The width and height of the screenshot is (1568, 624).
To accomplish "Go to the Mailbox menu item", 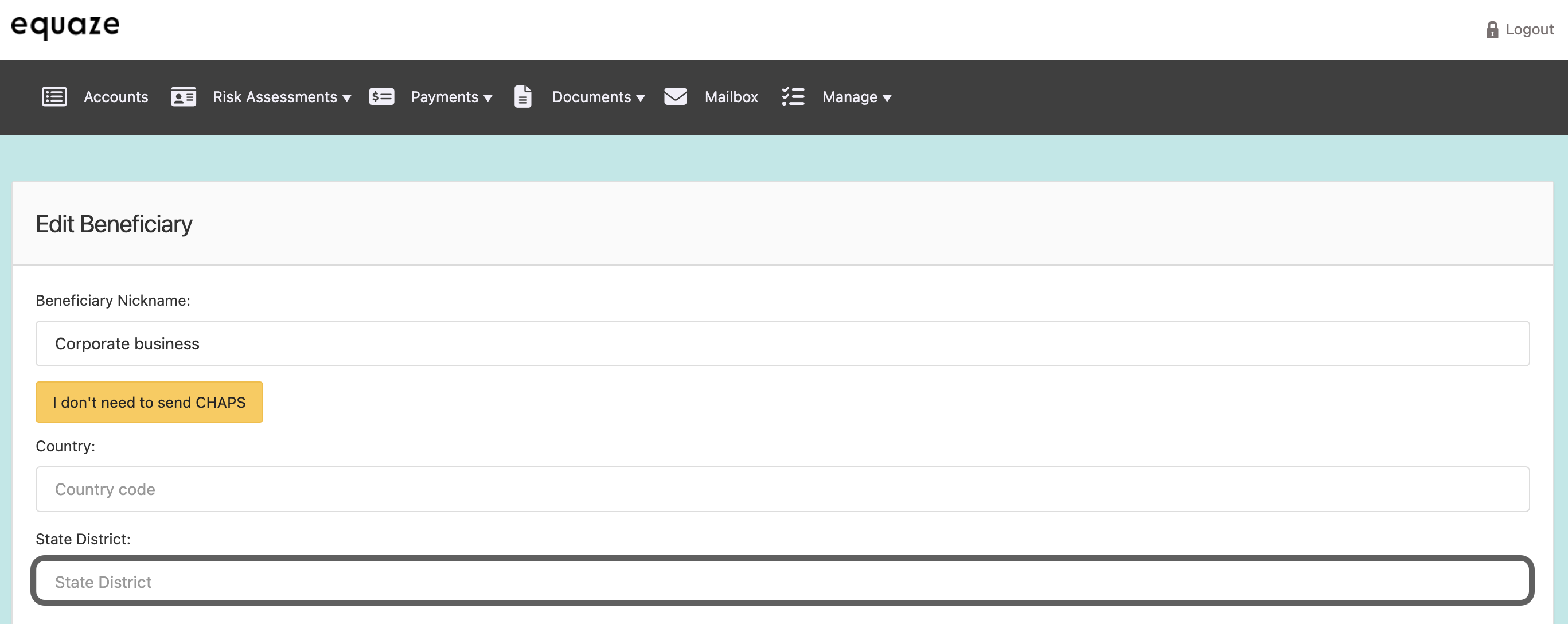I will [x=731, y=97].
